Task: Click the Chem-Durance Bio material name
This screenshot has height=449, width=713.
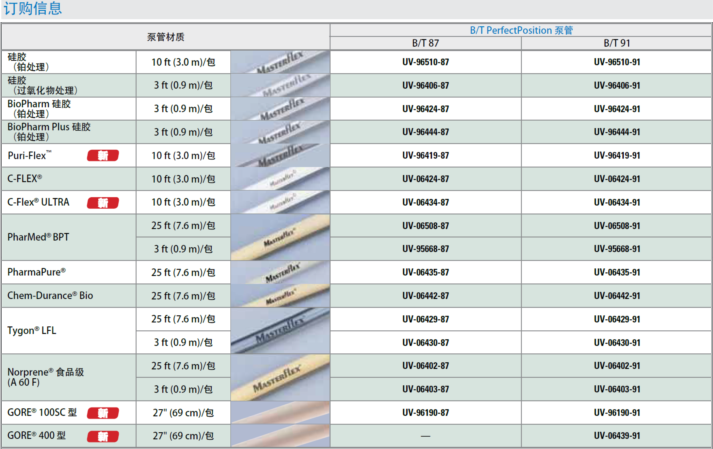Action: tap(50, 296)
